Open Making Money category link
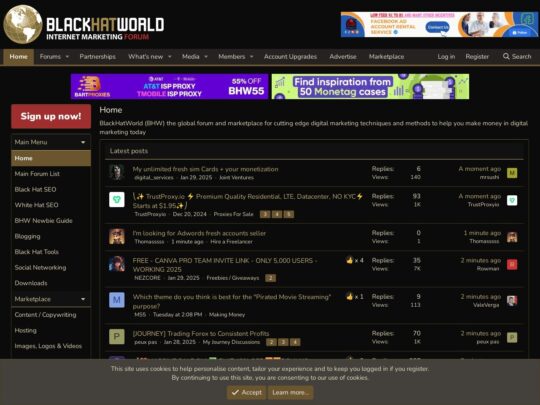The width and height of the screenshot is (540, 405). [227, 315]
